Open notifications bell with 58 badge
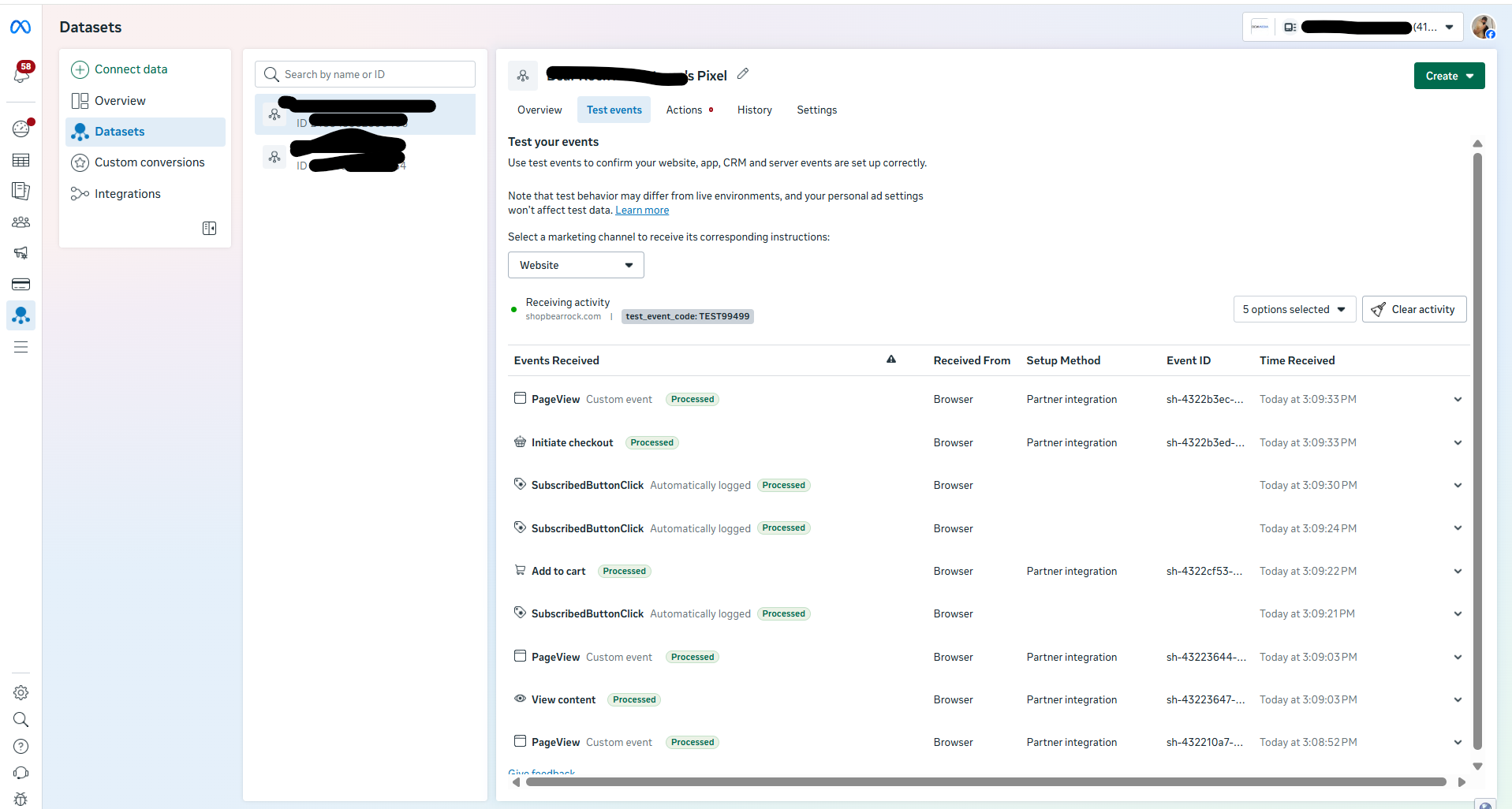1512x809 pixels. pyautogui.click(x=21, y=73)
